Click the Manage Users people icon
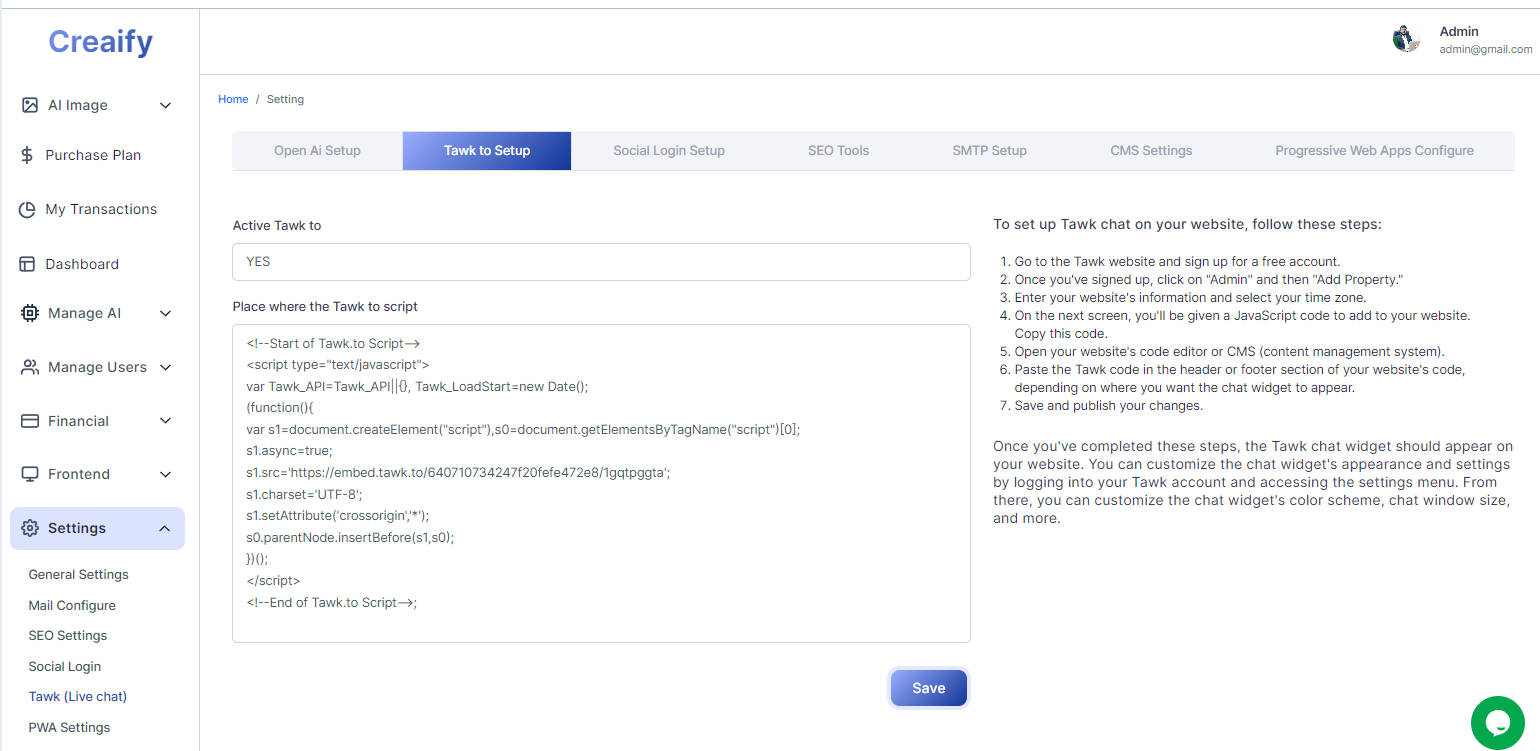Screen dimensions: 1540x751 click(30, 367)
